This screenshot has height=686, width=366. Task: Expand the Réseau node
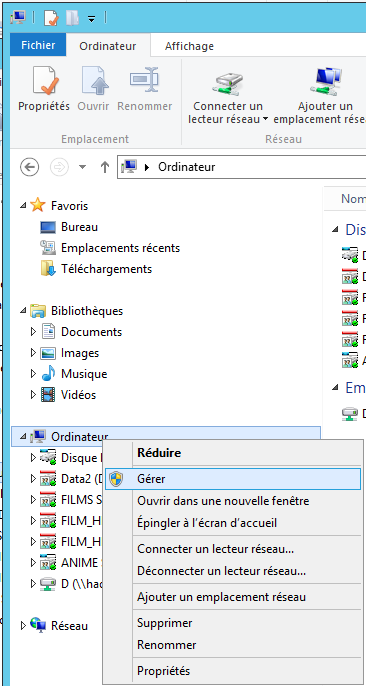(x=23, y=626)
